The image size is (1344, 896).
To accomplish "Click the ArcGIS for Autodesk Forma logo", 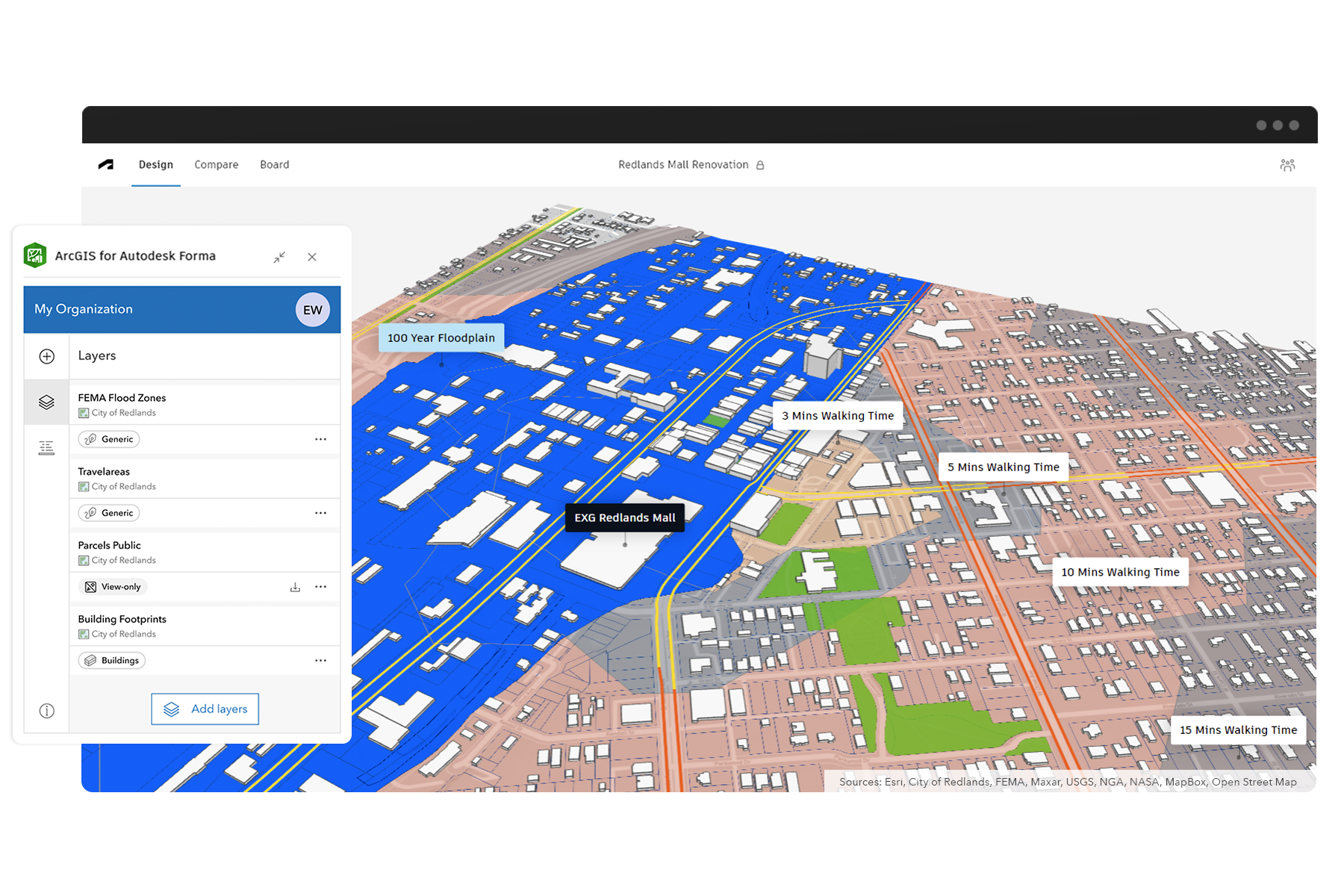I will pos(35,255).
